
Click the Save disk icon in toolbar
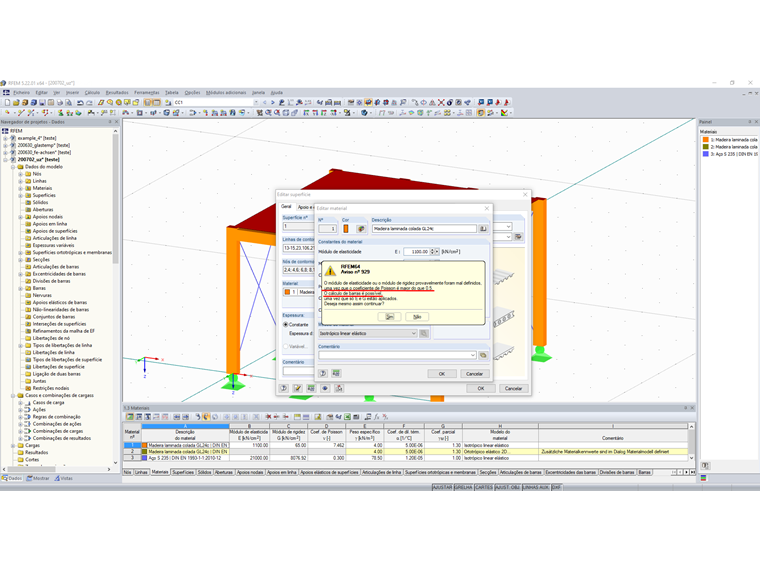coord(42,103)
